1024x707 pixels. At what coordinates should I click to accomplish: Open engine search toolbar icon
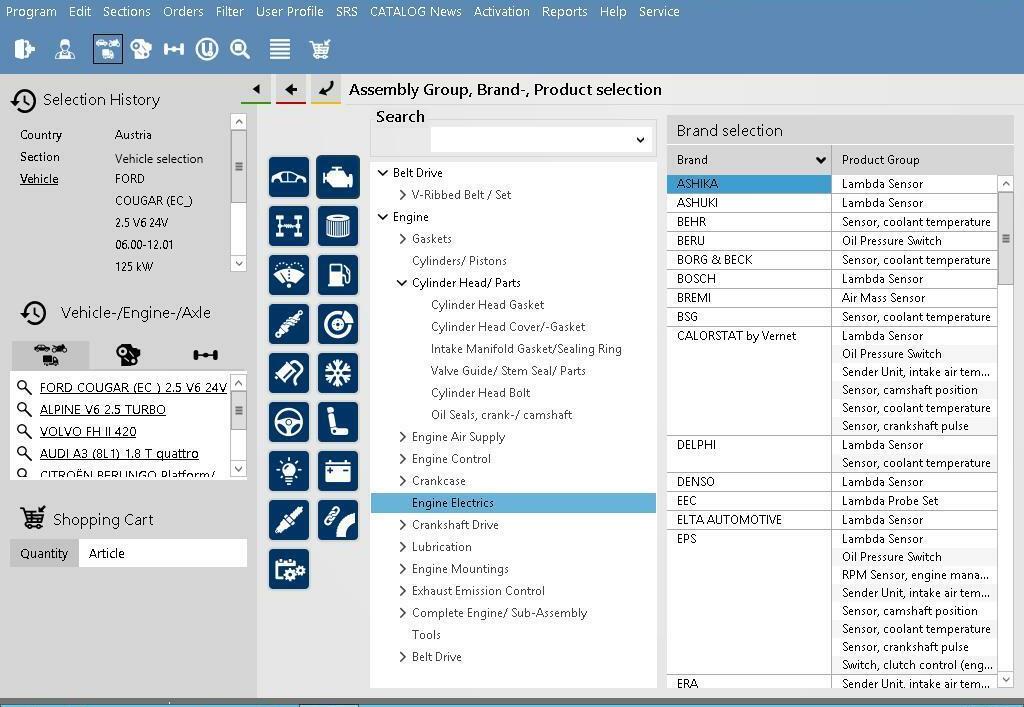tap(141, 49)
